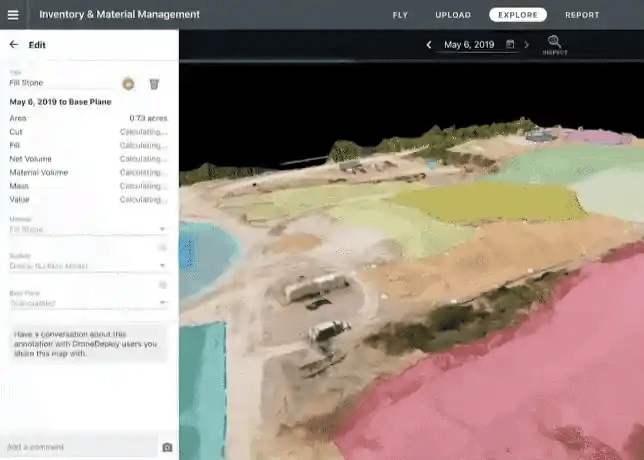Attach photo with the camera icon
This screenshot has height=460, width=644.
click(167, 447)
